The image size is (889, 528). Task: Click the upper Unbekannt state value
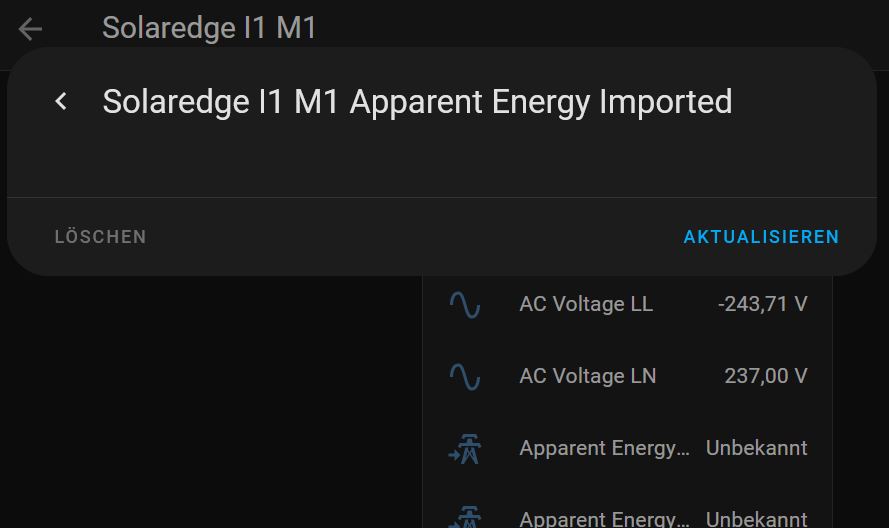pos(756,448)
